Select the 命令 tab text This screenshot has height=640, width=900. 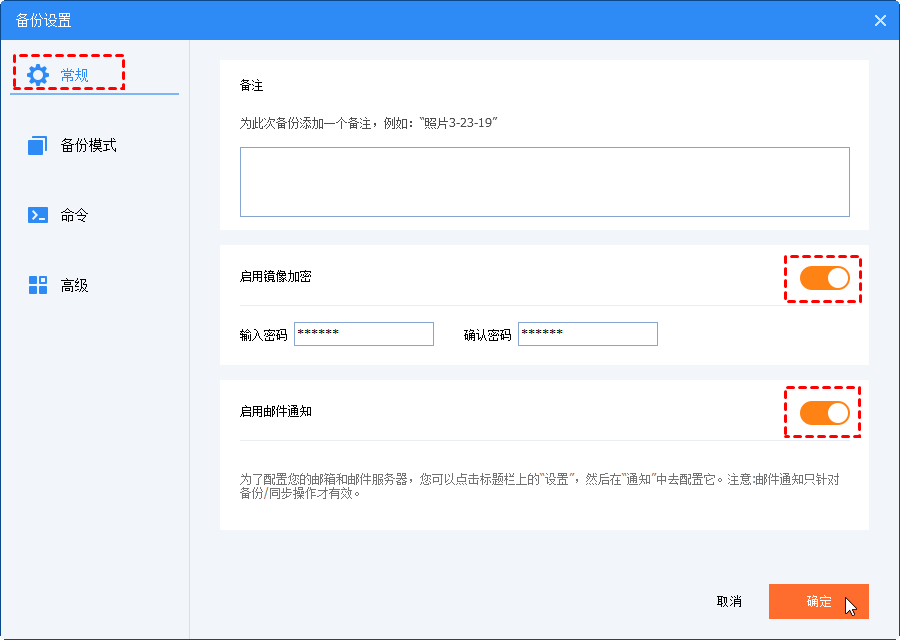click(75, 215)
